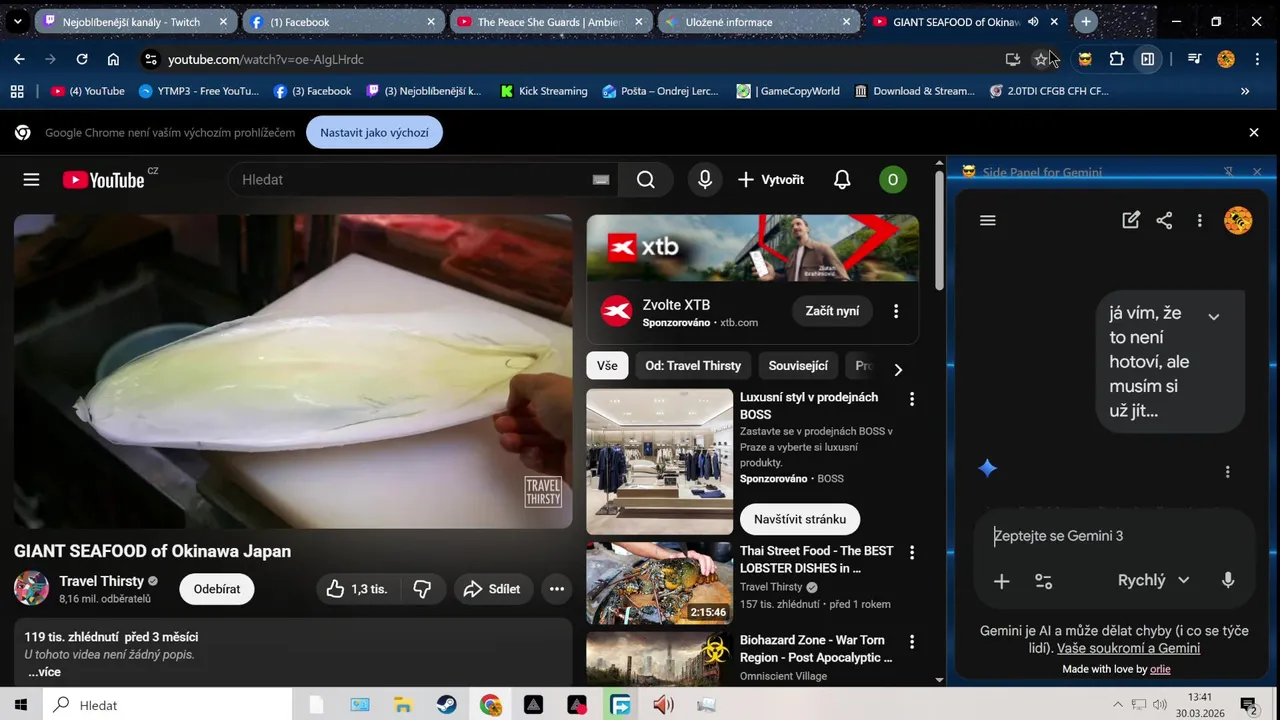The width and height of the screenshot is (1280, 720).
Task: Open options for Thai Street Food video
Action: [911, 553]
